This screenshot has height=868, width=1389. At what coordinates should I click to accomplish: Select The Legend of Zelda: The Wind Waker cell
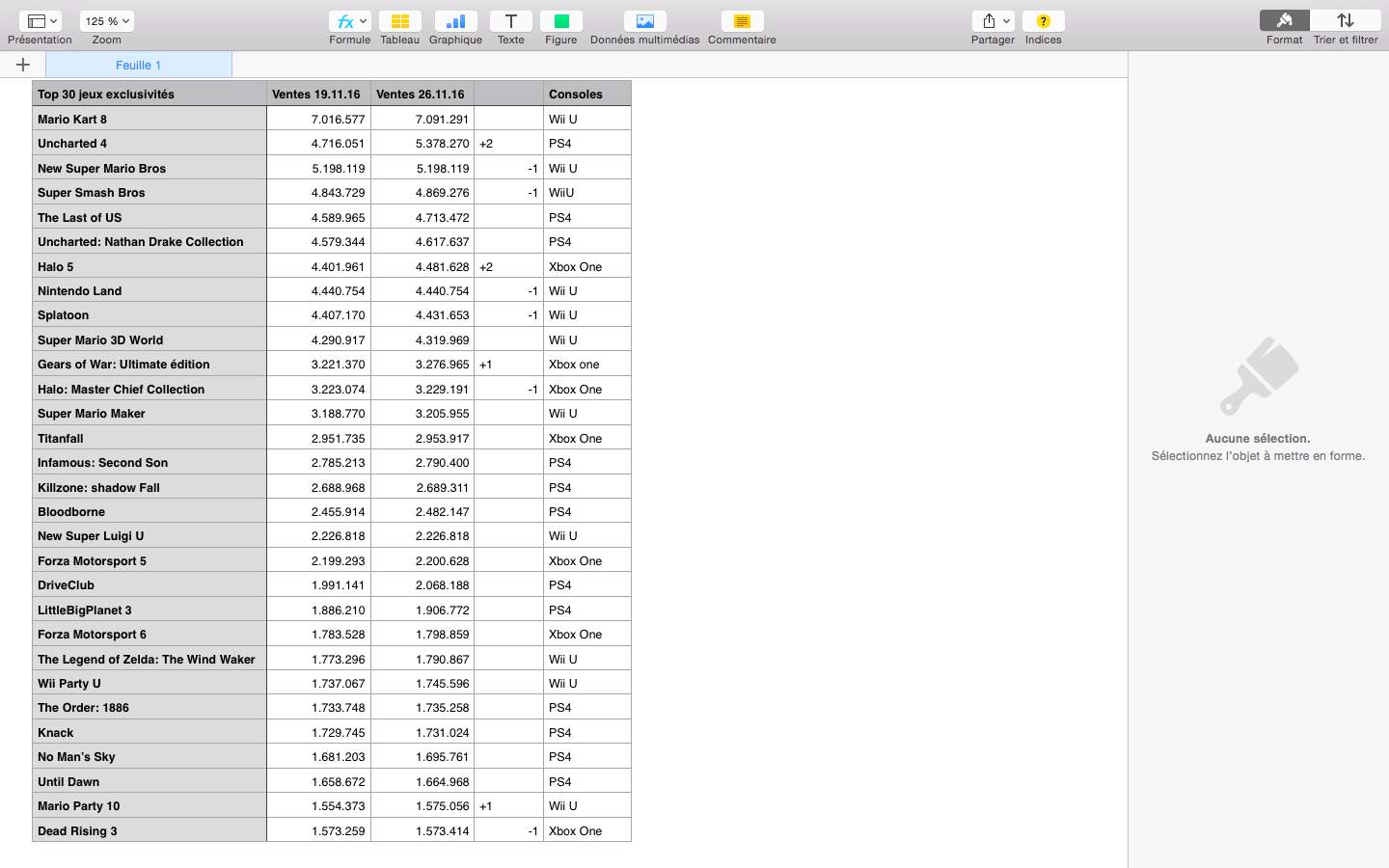click(x=150, y=659)
